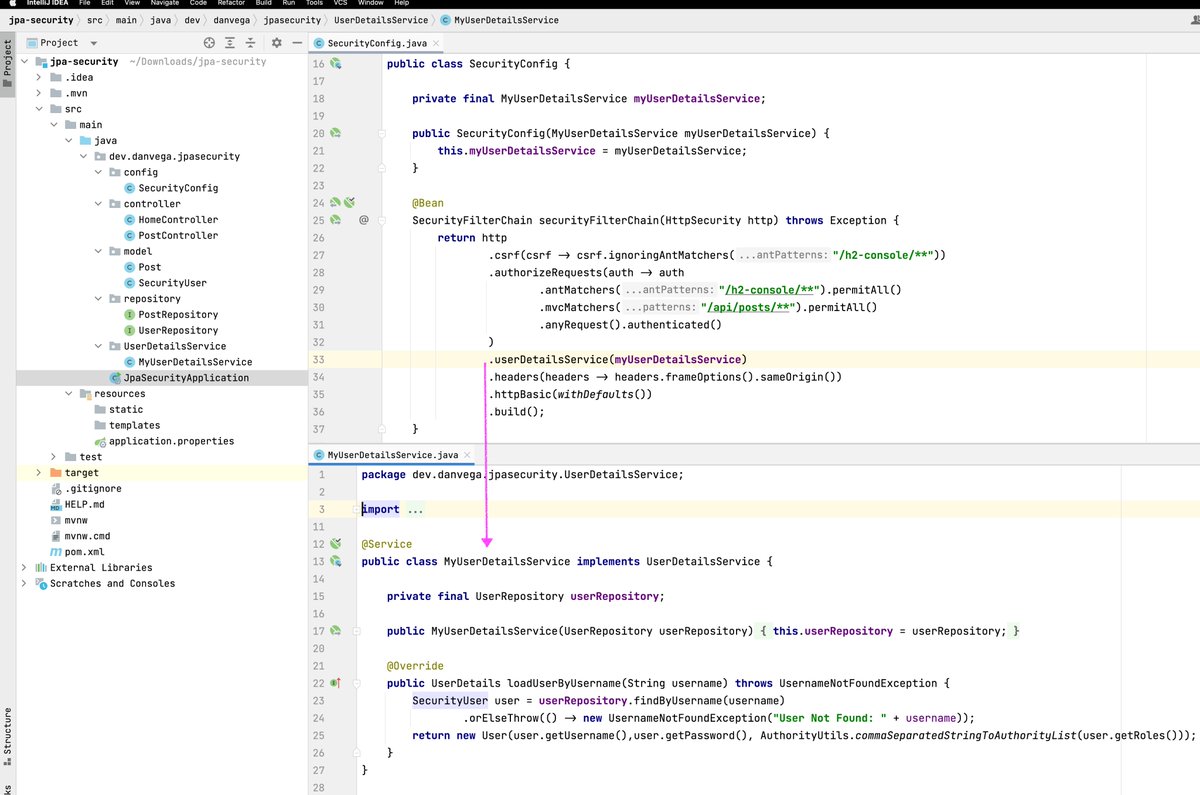Fold the securityFilterChain method on line 25

[x=382, y=220]
